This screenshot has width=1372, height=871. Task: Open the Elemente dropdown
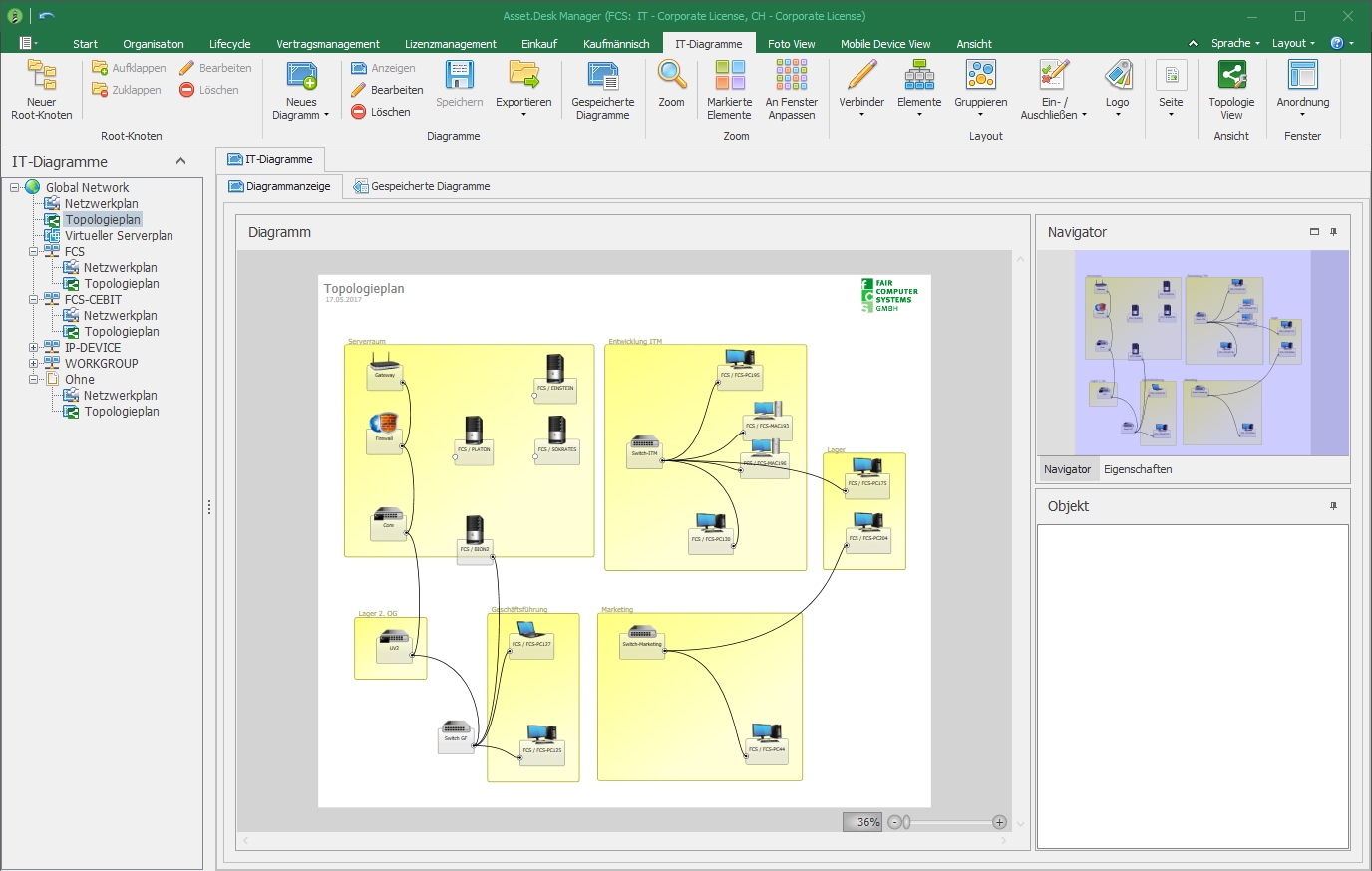919,90
